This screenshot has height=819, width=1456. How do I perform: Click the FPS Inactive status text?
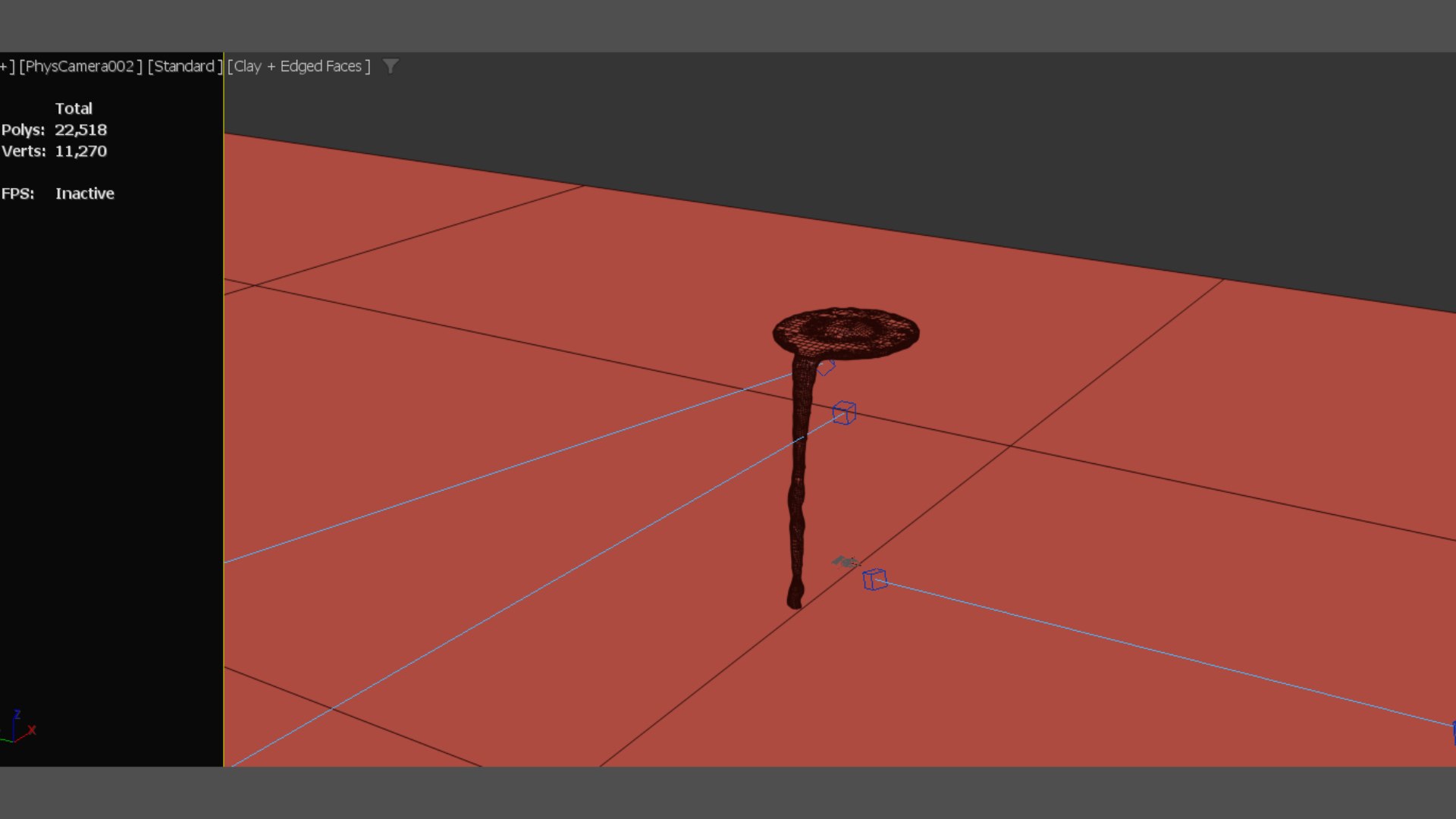tap(84, 193)
